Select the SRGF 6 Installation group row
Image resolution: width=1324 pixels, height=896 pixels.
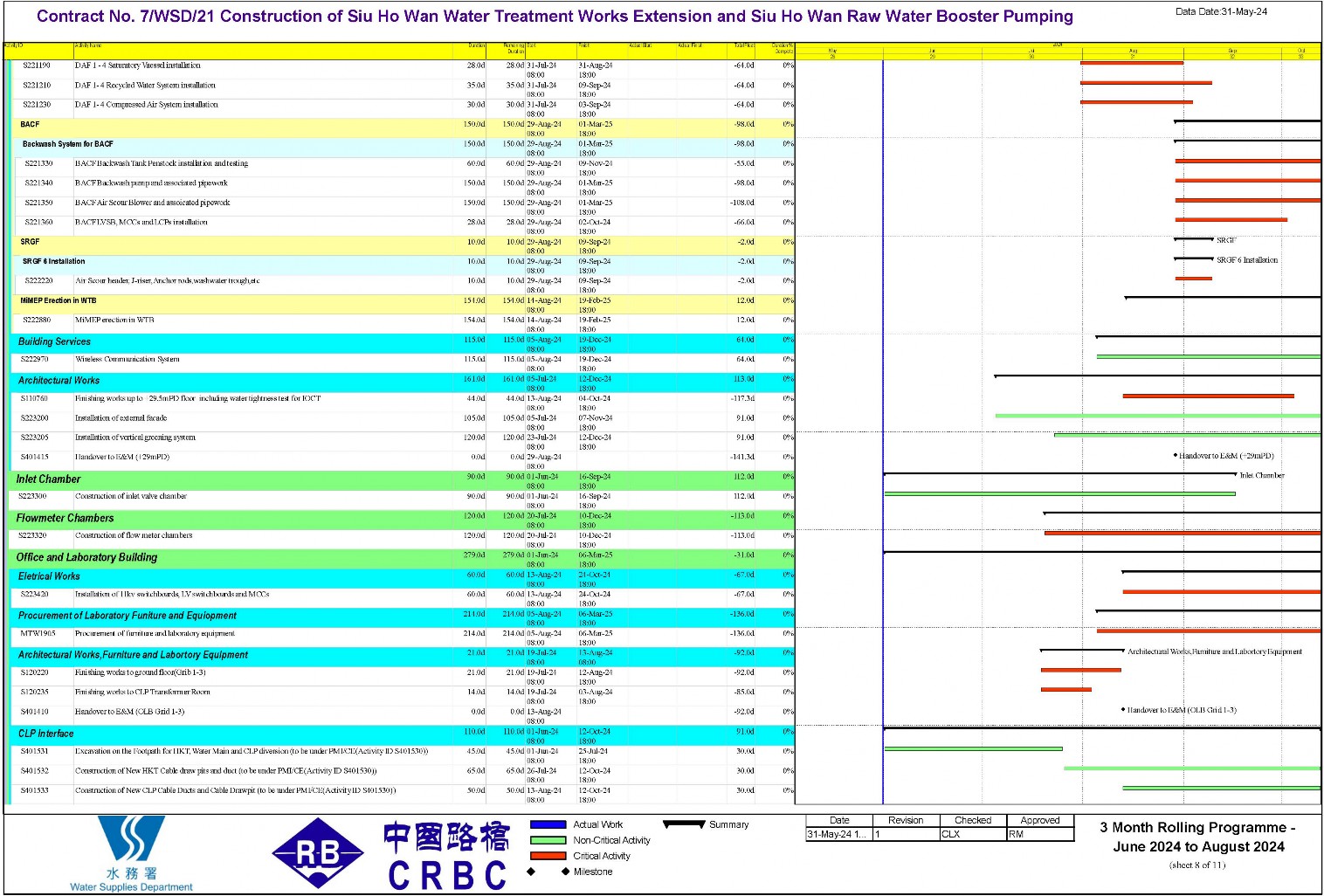403,265
